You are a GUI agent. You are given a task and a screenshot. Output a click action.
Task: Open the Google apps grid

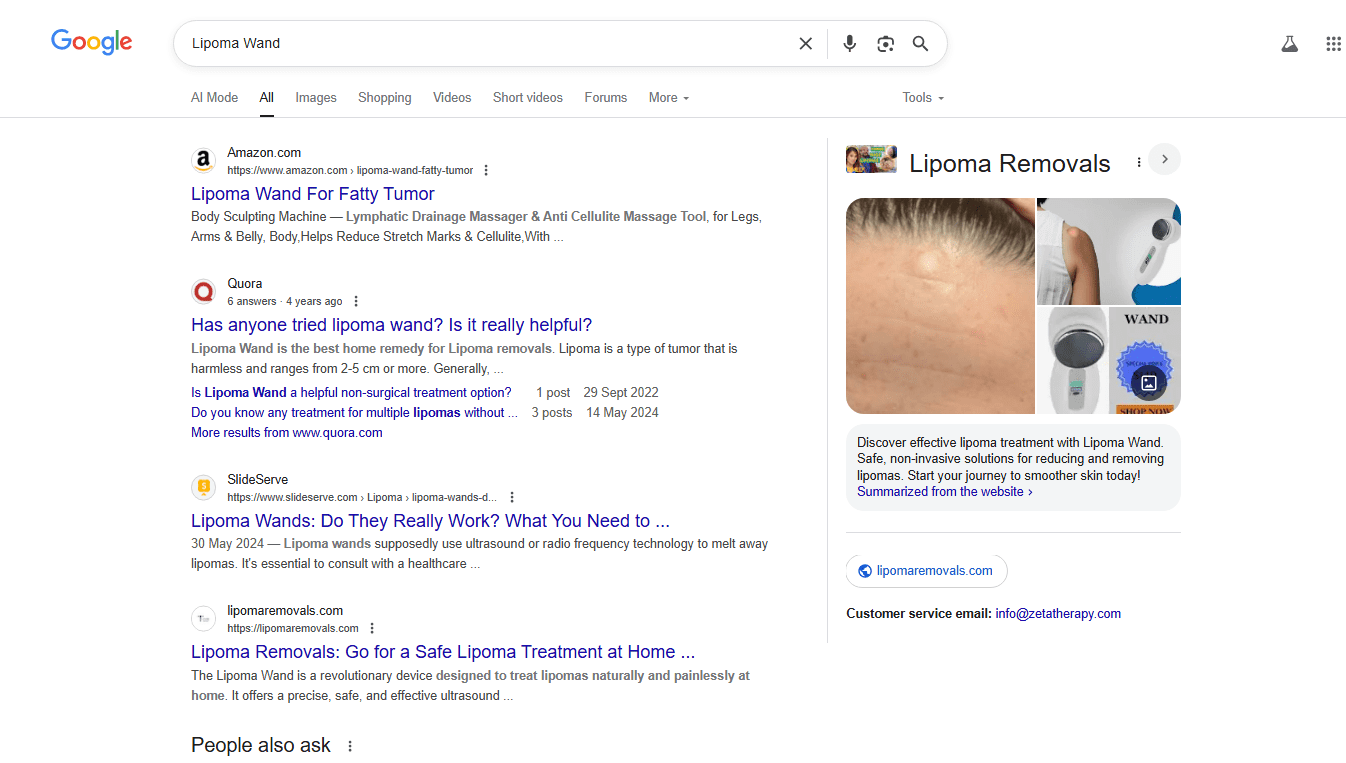1333,44
